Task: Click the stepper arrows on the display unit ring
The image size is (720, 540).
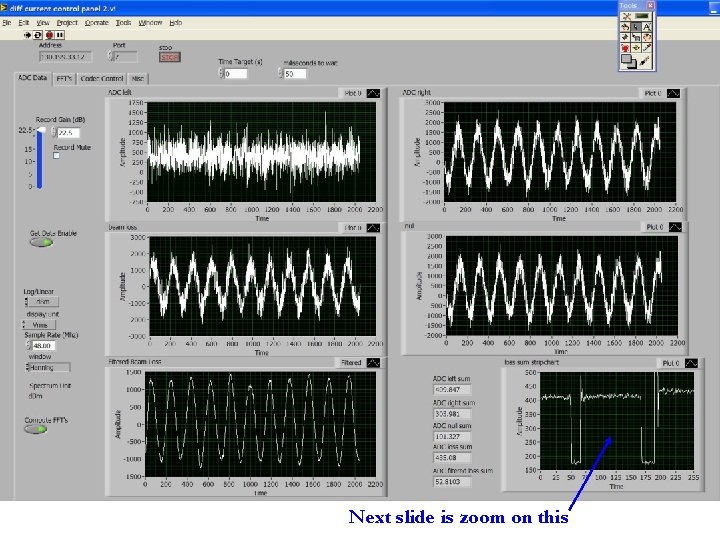Action: 24,325
